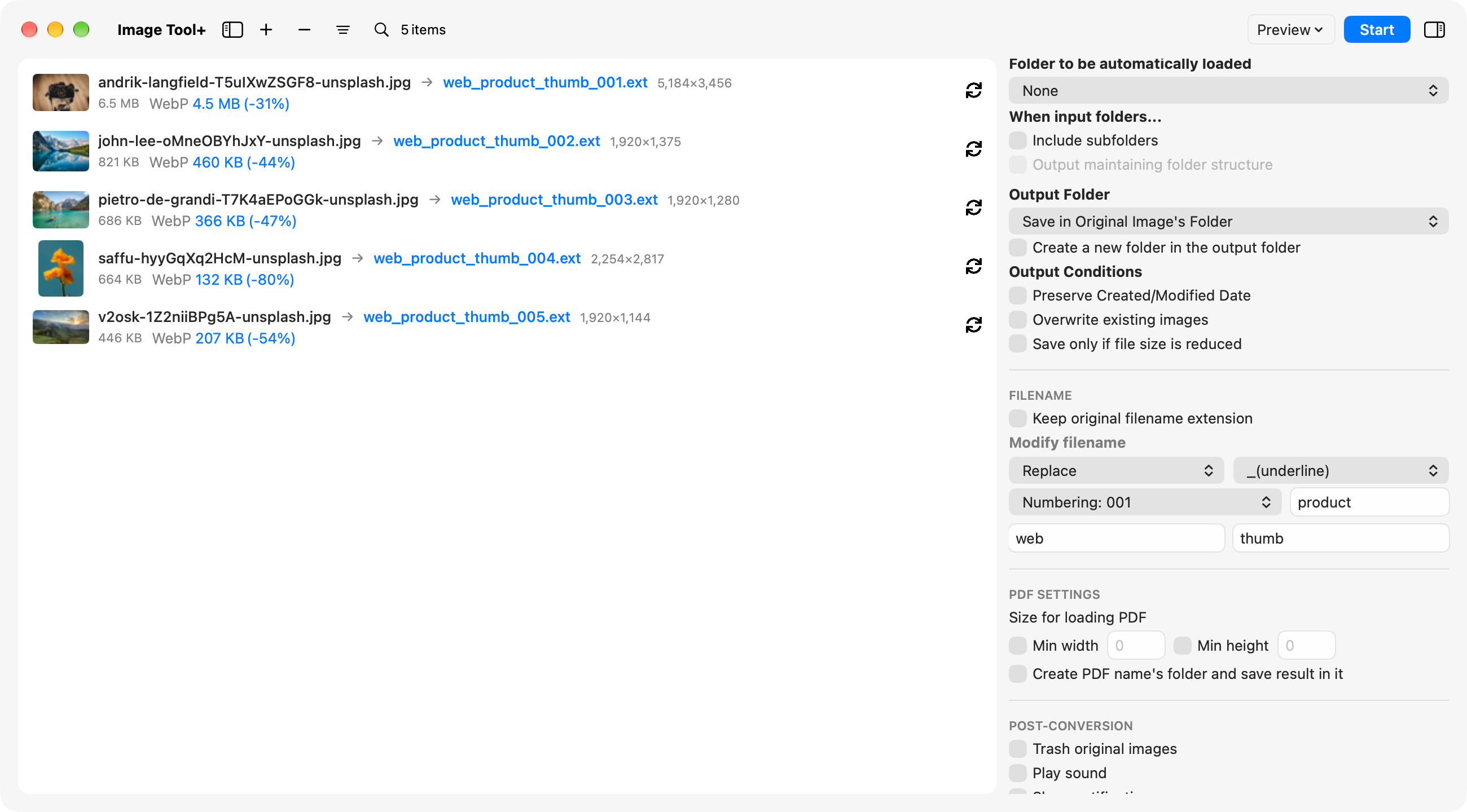Click output name web_product_thumb_003.ext
The height and width of the screenshot is (812, 1467).
[x=554, y=200]
